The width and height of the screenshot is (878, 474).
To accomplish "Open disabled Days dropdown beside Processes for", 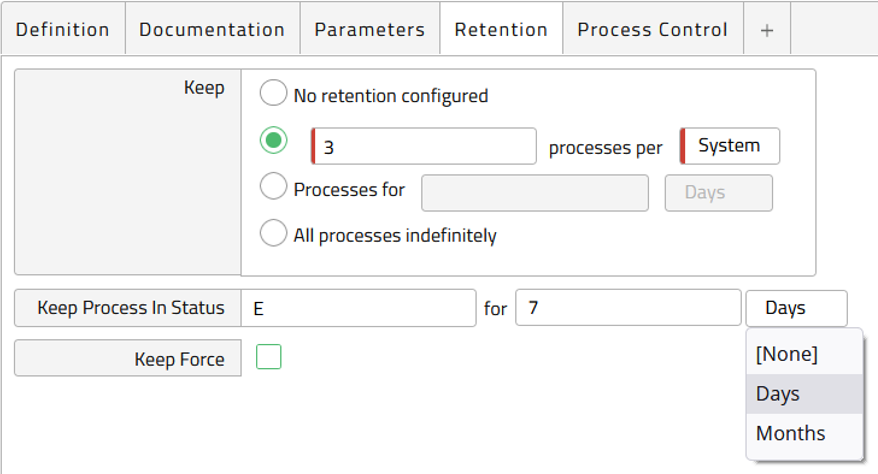I will click(719, 193).
